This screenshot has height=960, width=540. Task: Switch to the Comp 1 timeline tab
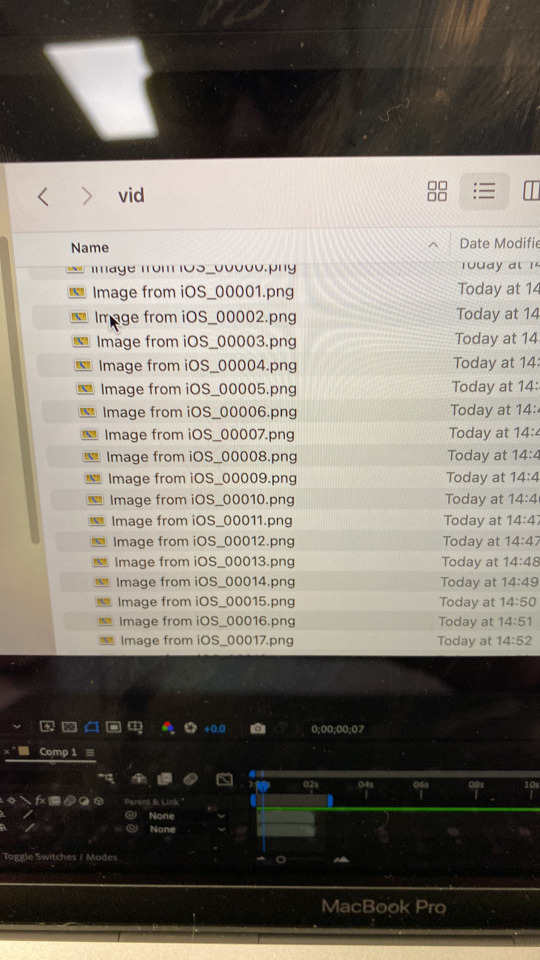click(x=58, y=752)
